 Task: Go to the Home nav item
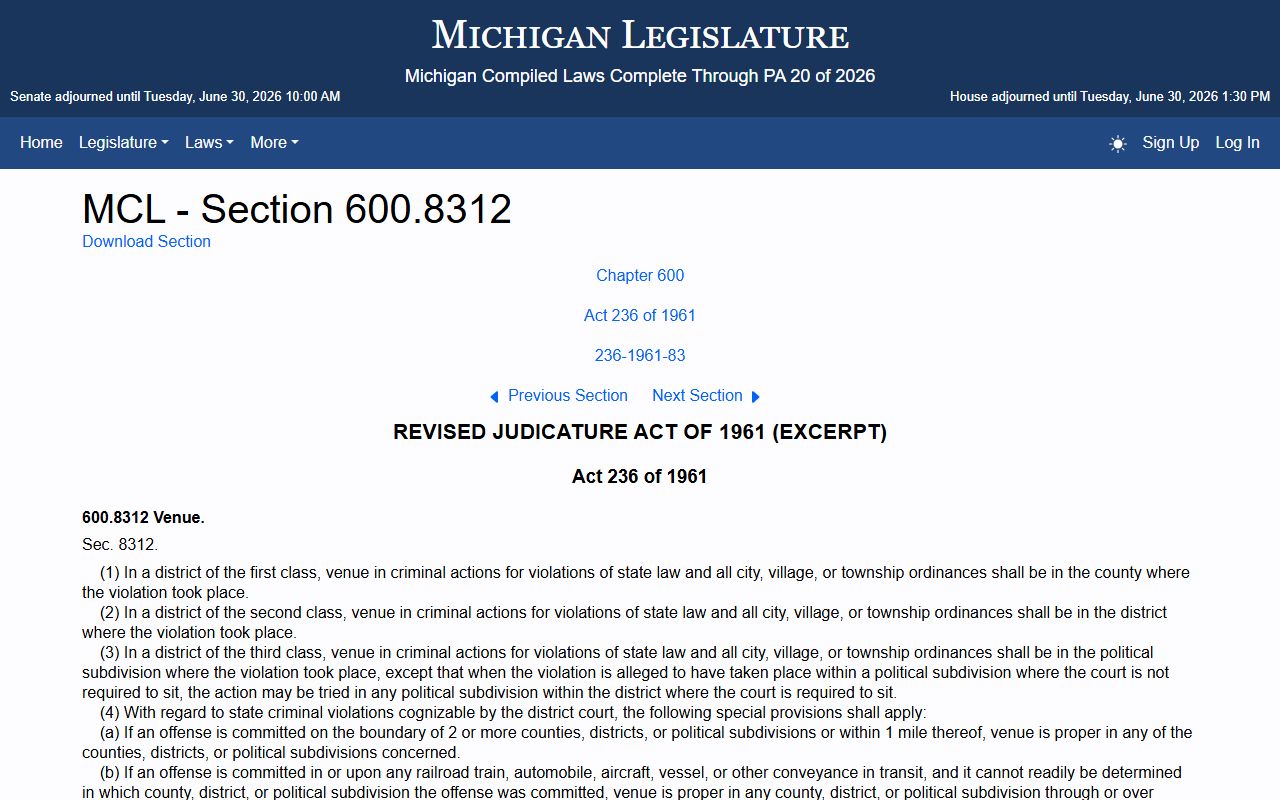click(41, 143)
